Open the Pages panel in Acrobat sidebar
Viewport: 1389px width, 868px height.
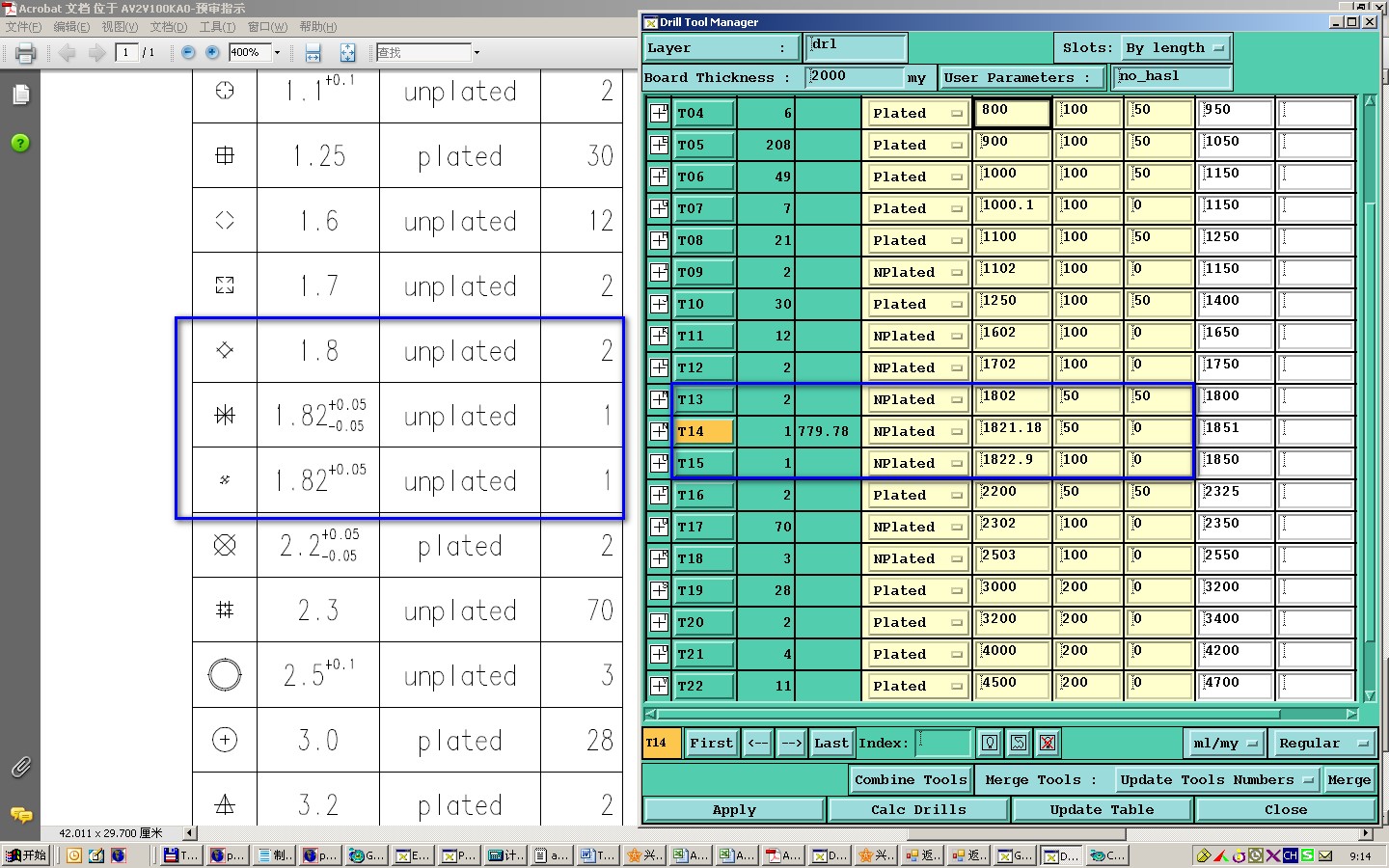coord(21,94)
